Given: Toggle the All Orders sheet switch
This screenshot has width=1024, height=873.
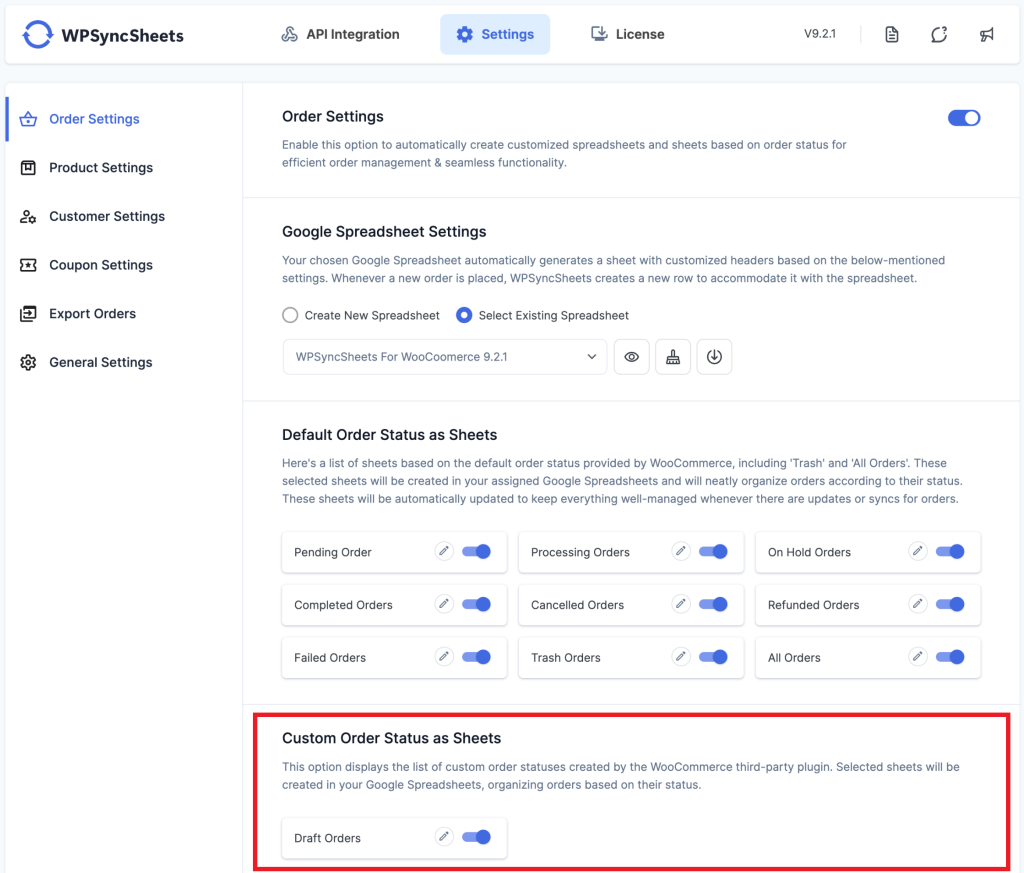Looking at the screenshot, I should point(950,657).
